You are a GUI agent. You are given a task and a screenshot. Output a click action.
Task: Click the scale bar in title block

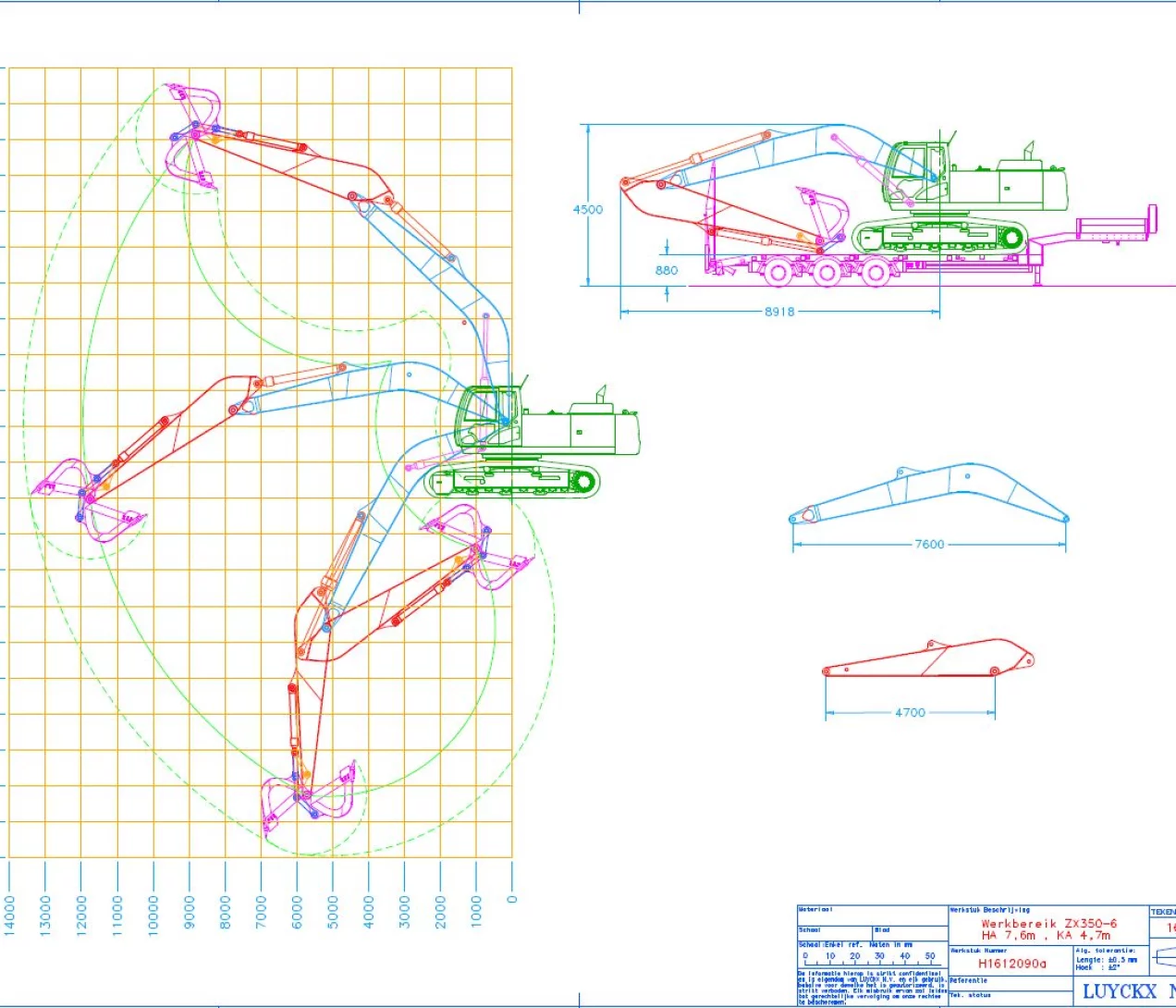[869, 959]
